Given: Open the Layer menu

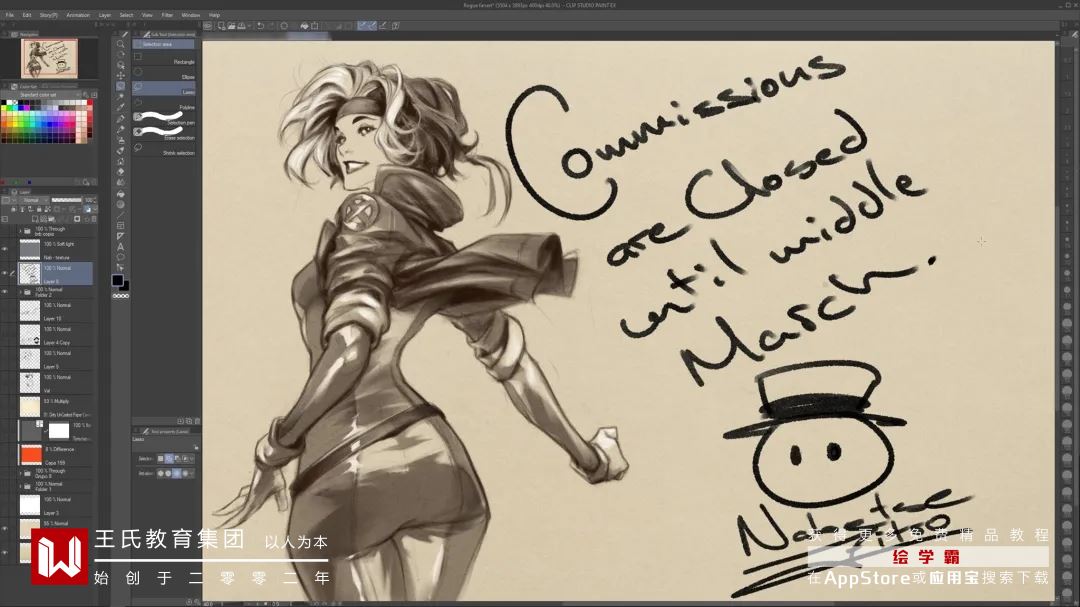Looking at the screenshot, I should pos(105,14).
